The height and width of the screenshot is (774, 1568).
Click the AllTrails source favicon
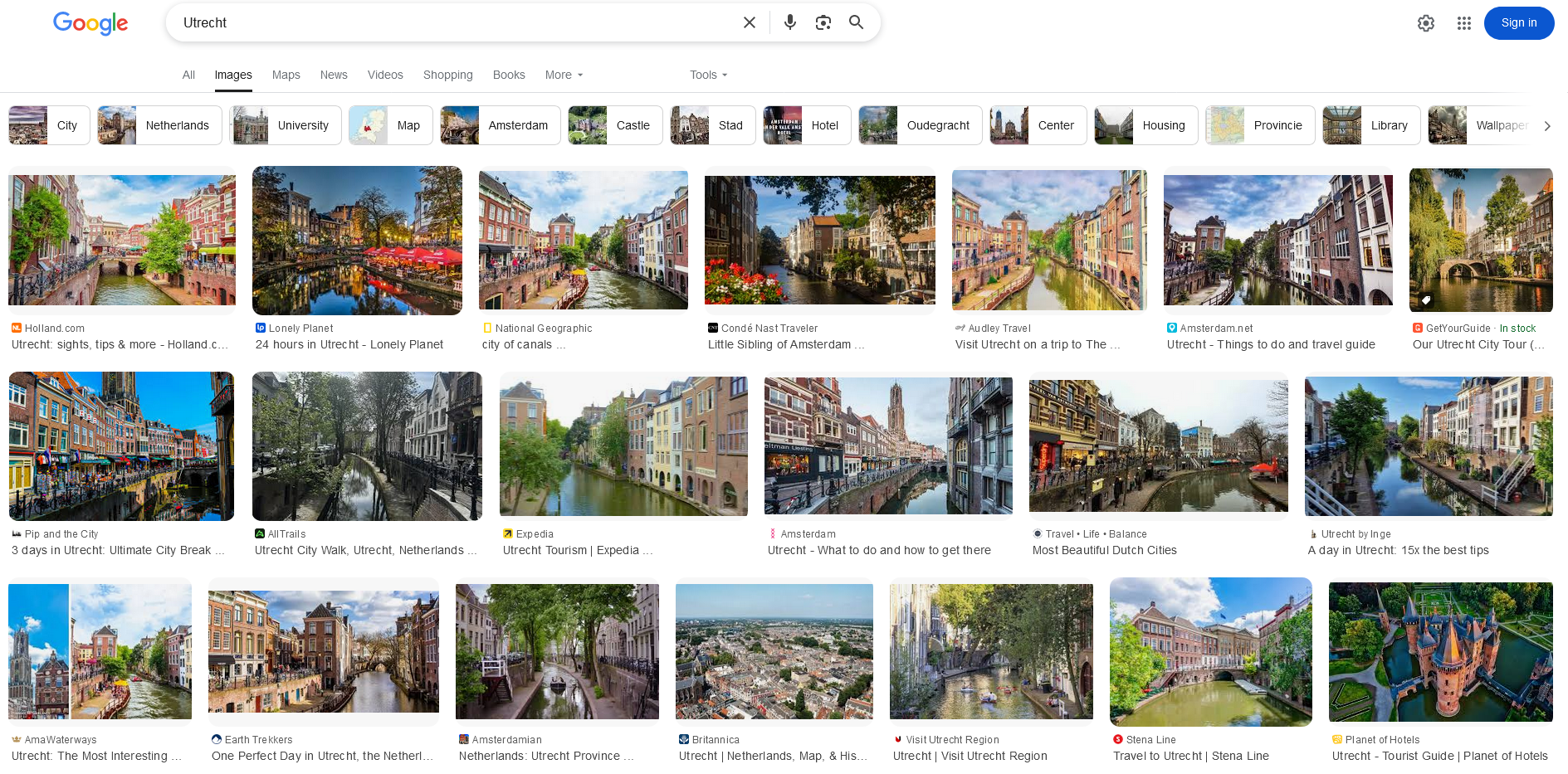pos(259,534)
